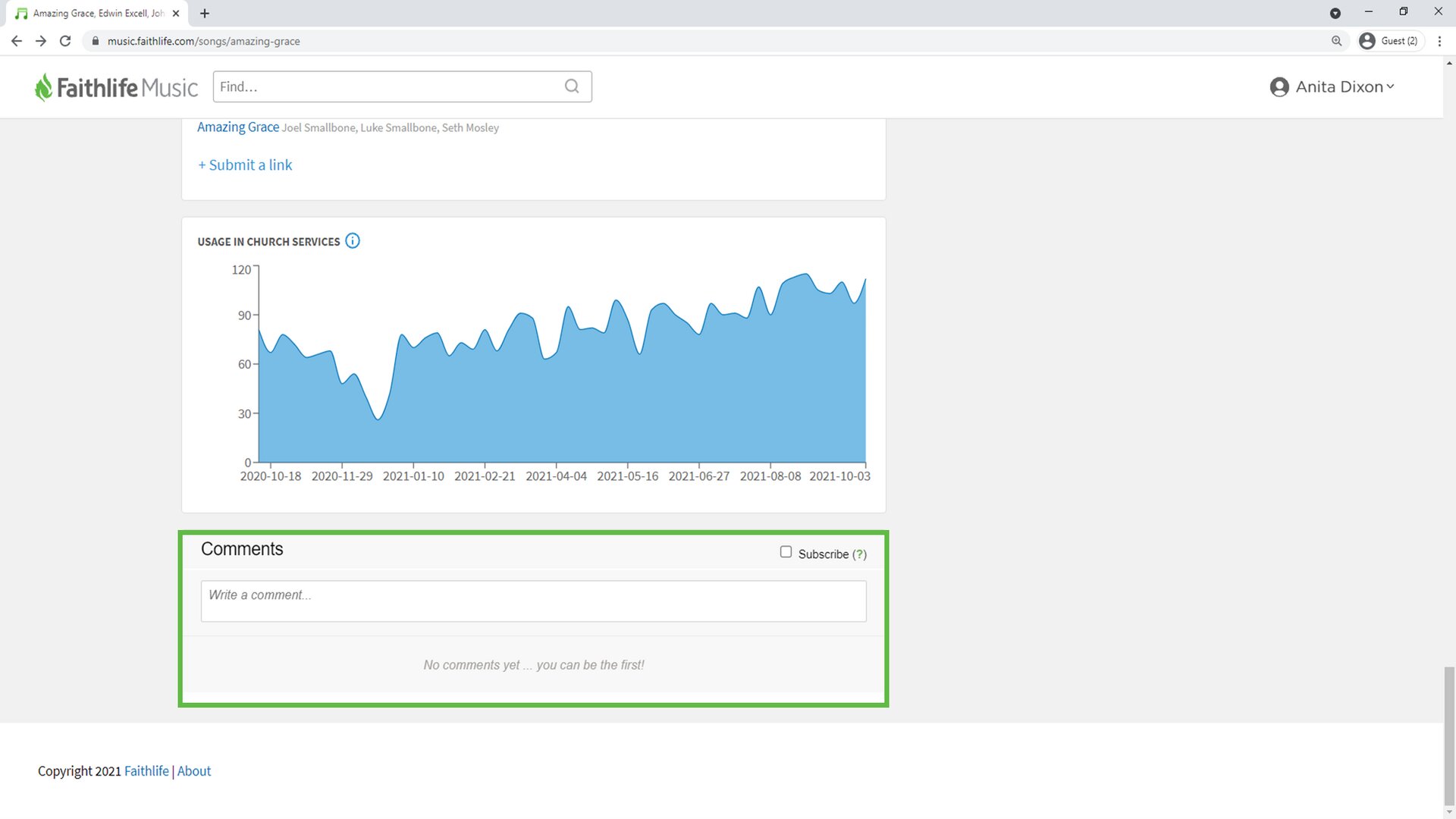This screenshot has width=1456, height=819.
Task: Click the Faithlife Music logo
Action: (116, 87)
